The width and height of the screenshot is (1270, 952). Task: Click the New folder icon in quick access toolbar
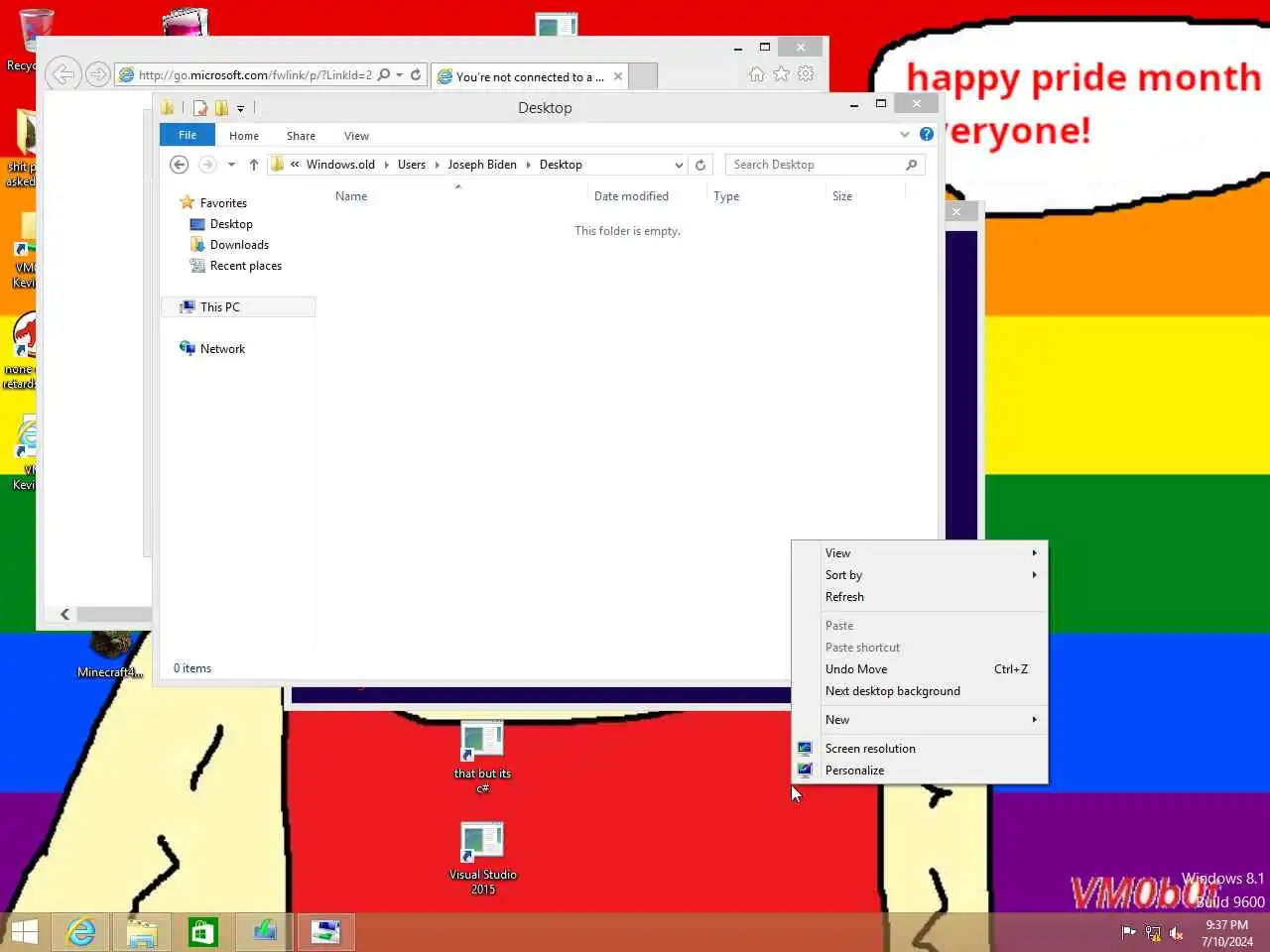[x=221, y=107]
